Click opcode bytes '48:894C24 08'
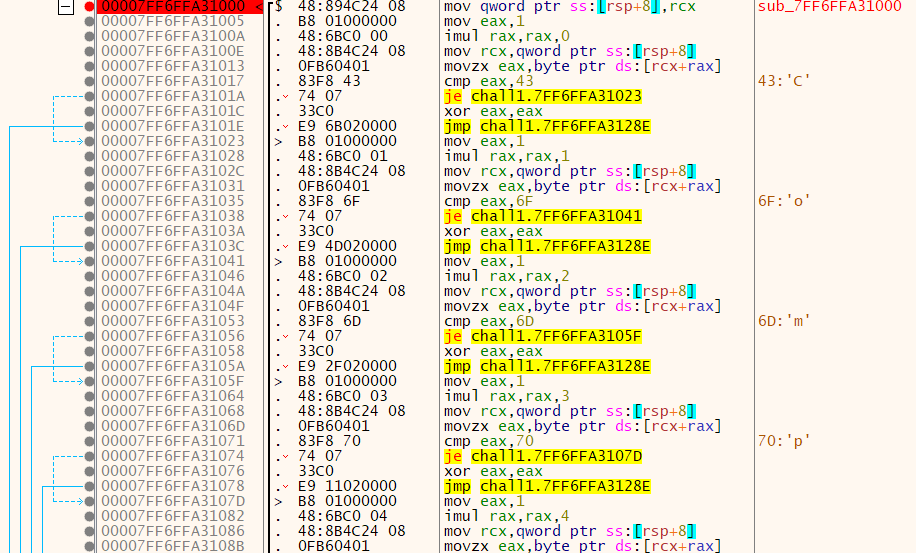The image size is (916, 553). pos(351,7)
